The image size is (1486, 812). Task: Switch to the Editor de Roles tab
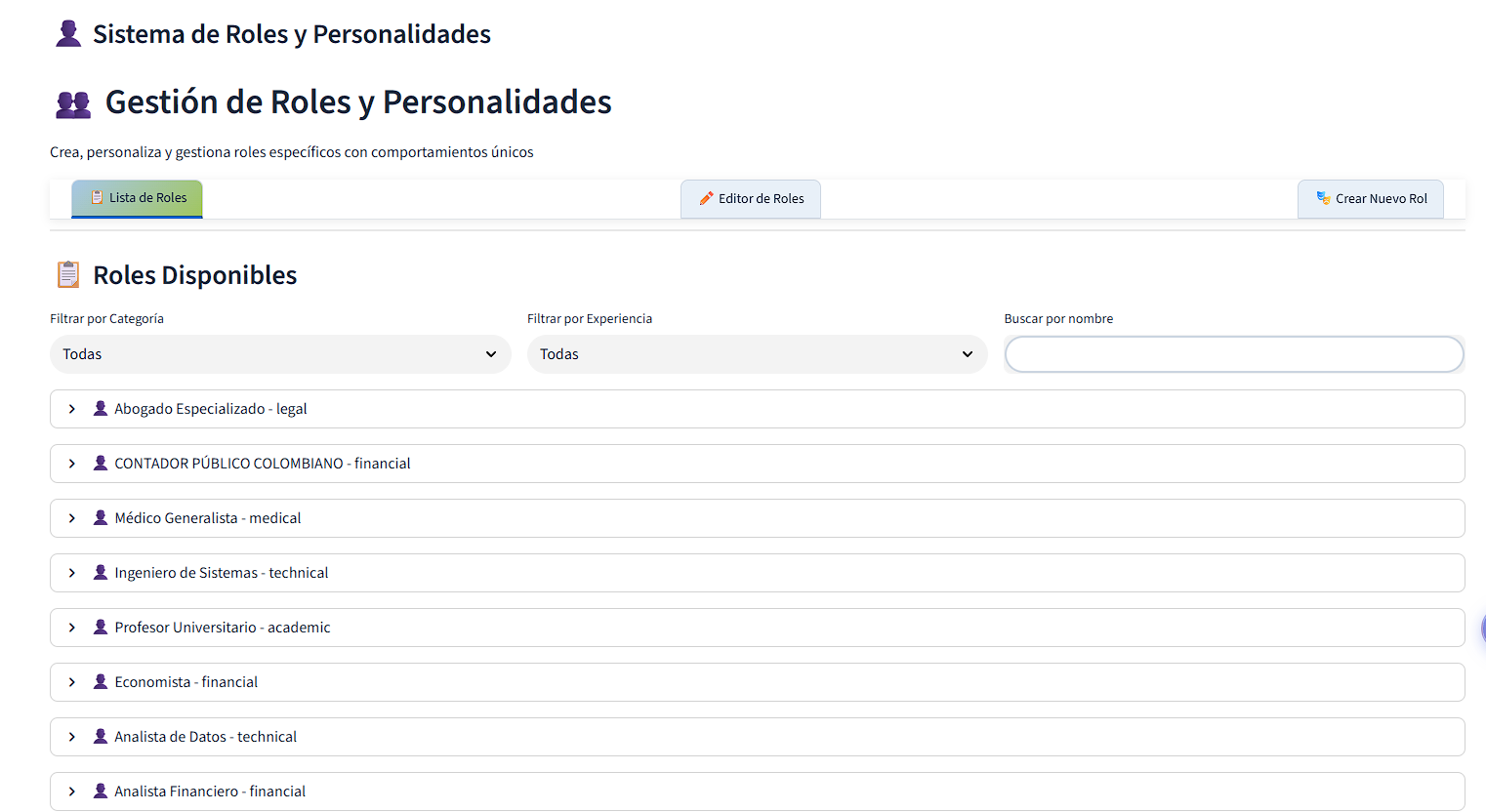(751, 199)
